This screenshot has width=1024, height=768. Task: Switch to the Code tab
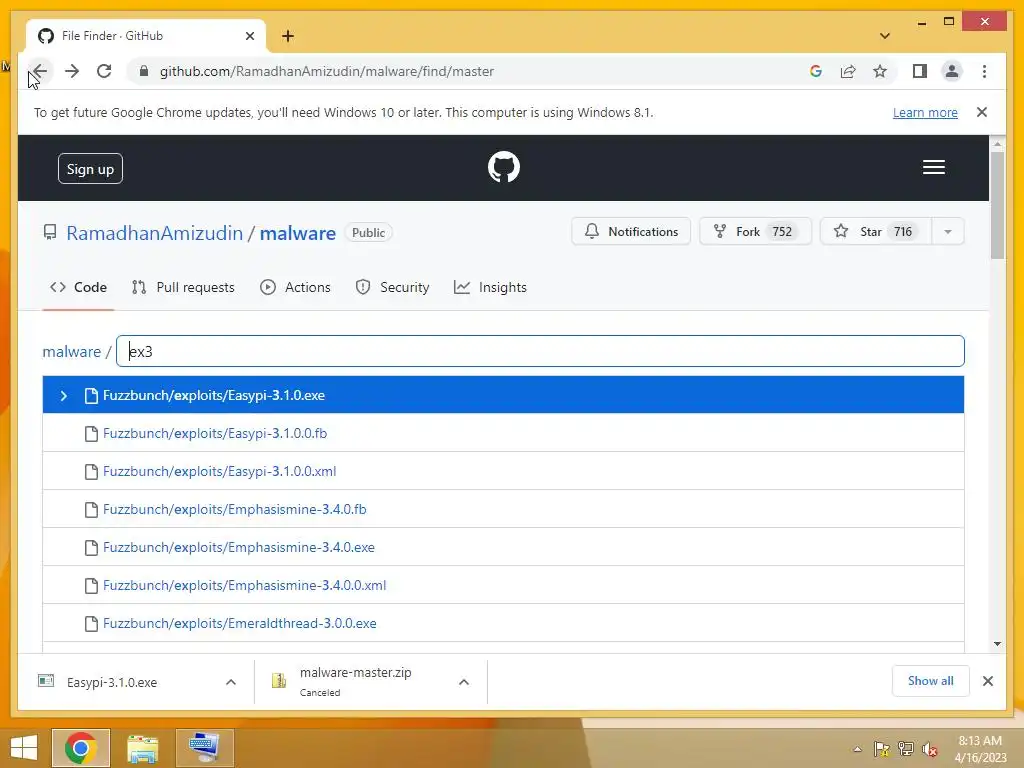[x=78, y=287]
